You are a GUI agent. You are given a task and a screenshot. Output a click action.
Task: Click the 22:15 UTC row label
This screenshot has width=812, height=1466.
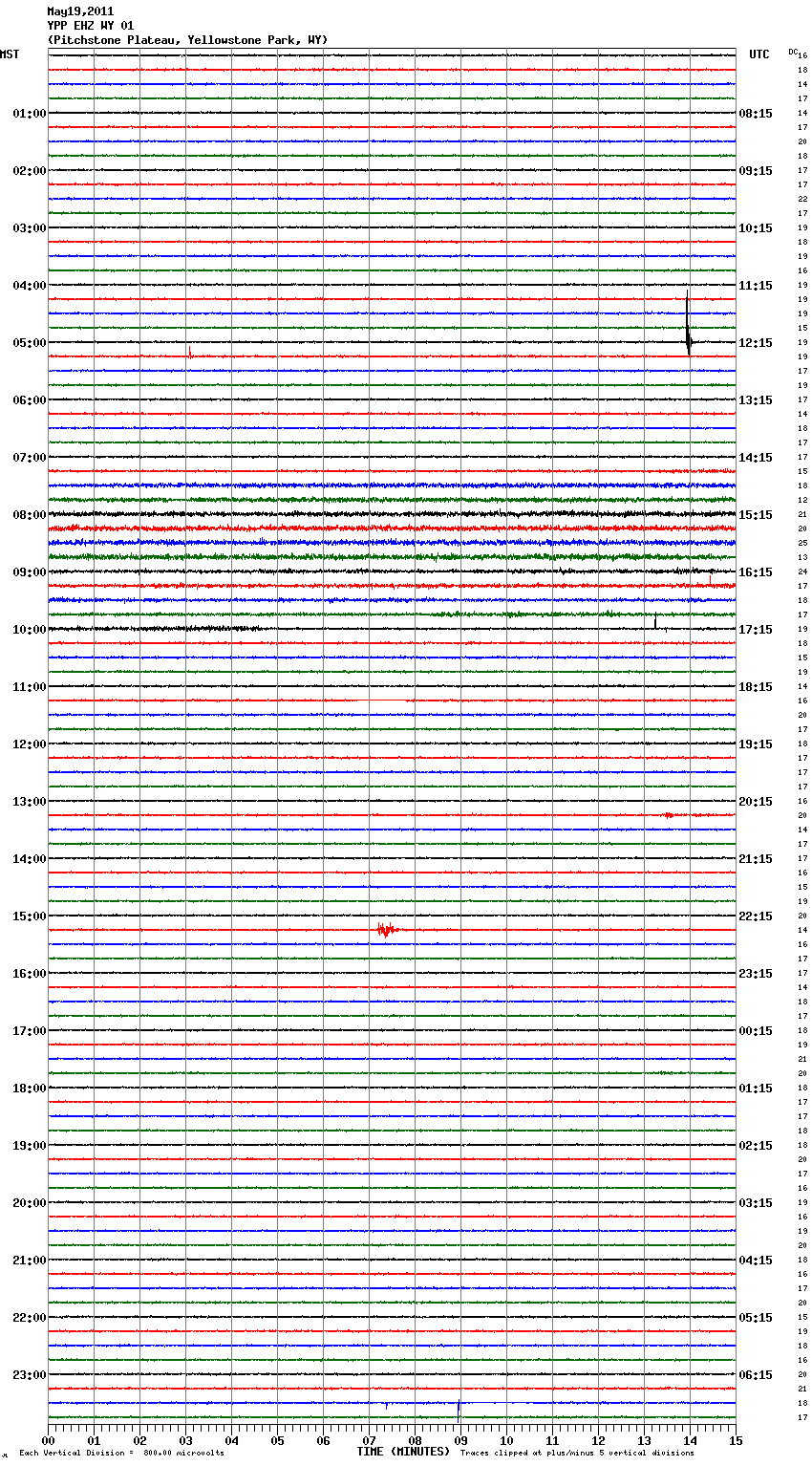[756, 916]
